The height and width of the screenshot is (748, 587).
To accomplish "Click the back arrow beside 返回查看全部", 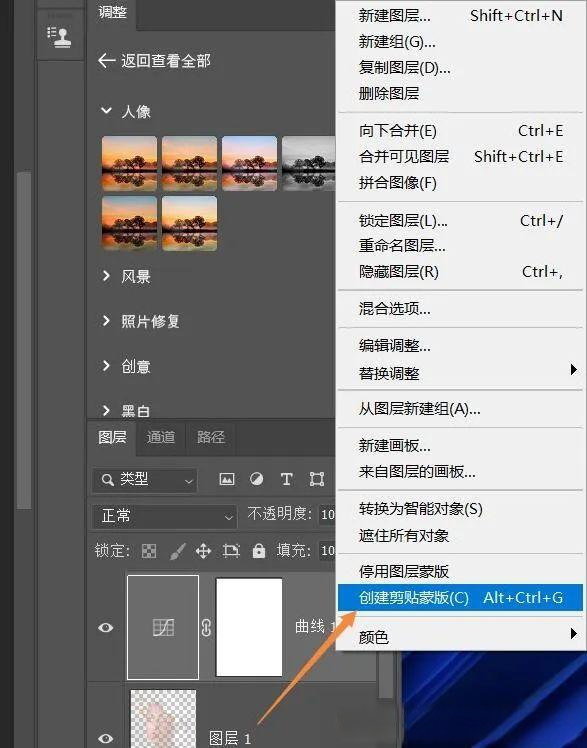I will (106, 61).
